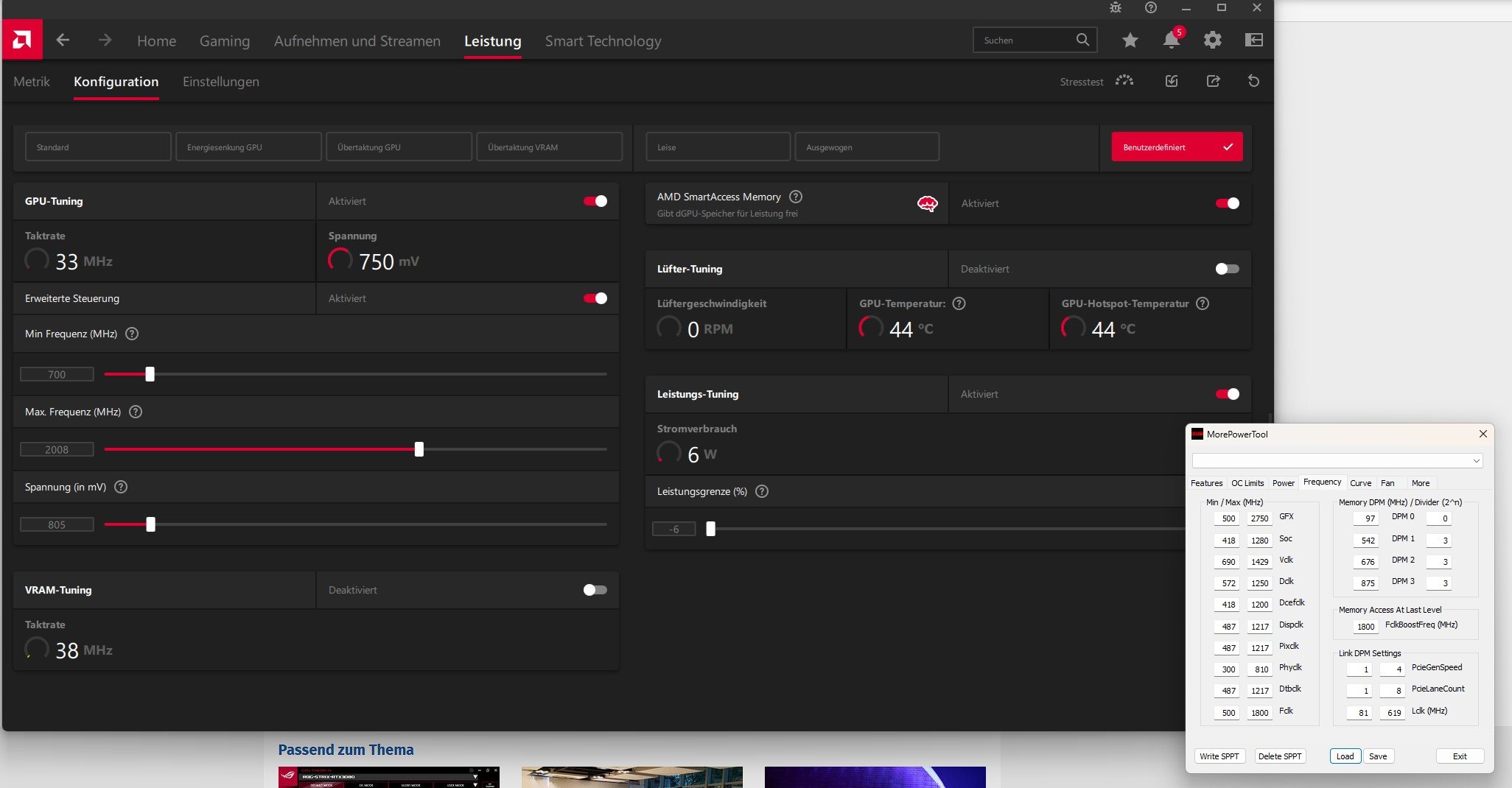Select Übertaktung VRAM preset
The width and height of the screenshot is (1512, 788).
[x=549, y=147]
